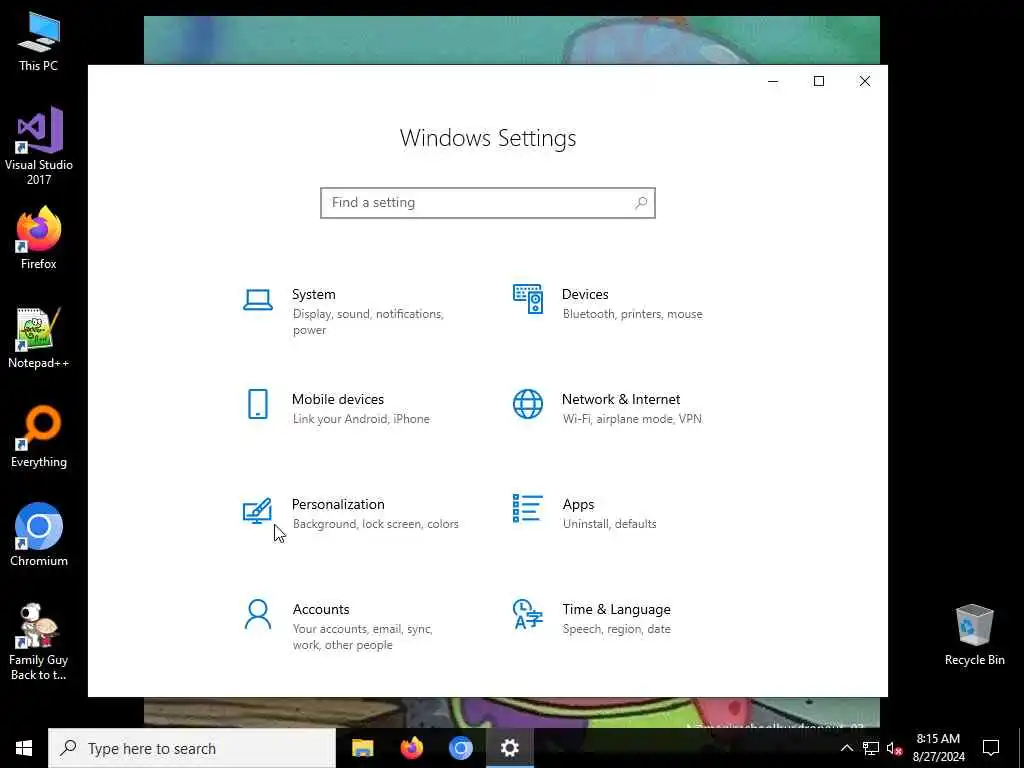
Task: Open the Network & Internet globe icon
Action: 528,404
